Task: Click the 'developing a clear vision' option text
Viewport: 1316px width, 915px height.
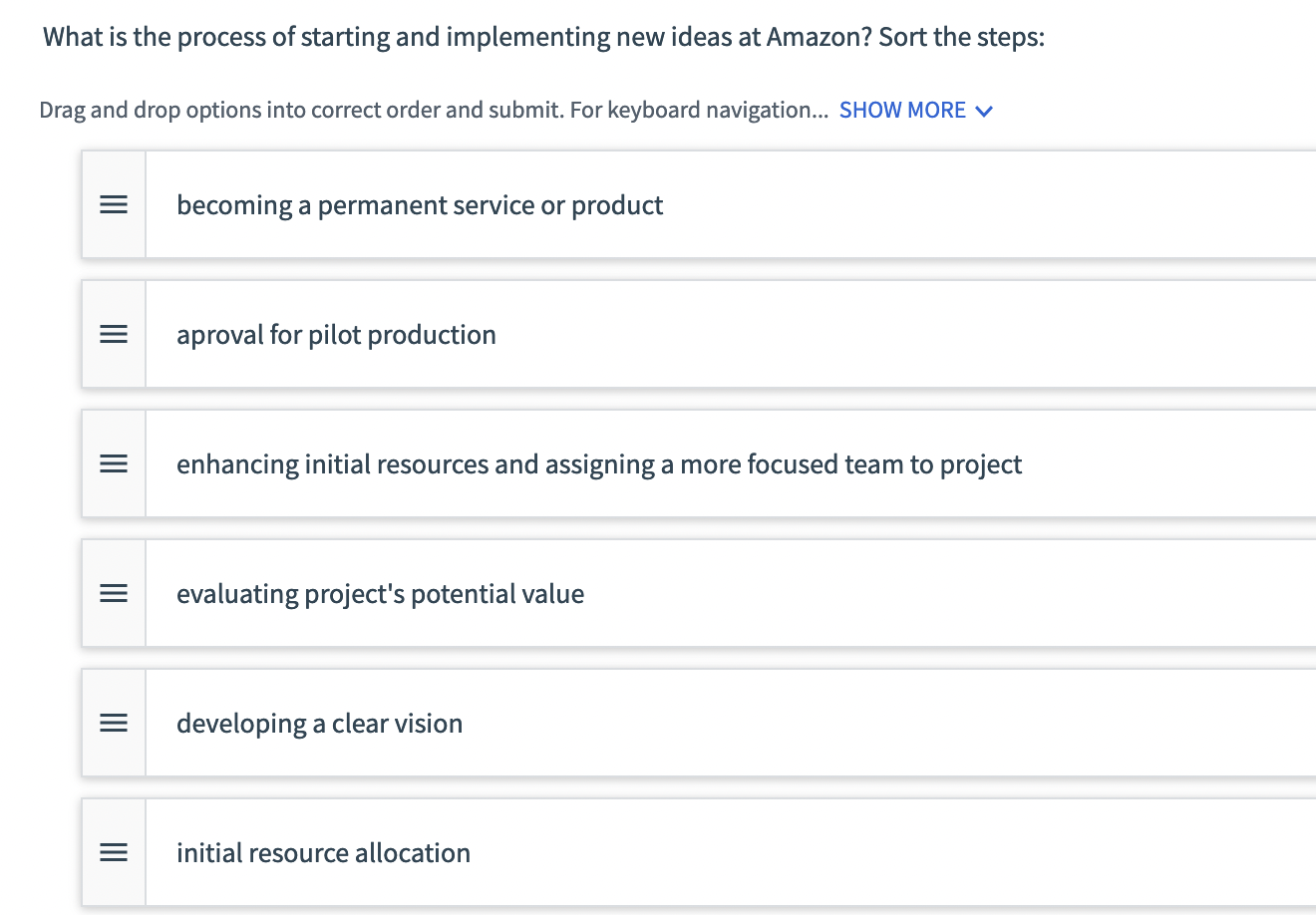Action: point(319,724)
